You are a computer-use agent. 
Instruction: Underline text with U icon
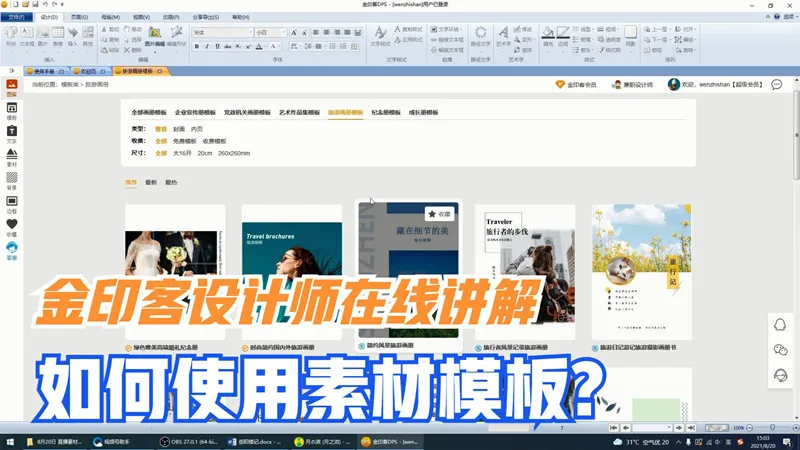pyautogui.click(x=217, y=46)
